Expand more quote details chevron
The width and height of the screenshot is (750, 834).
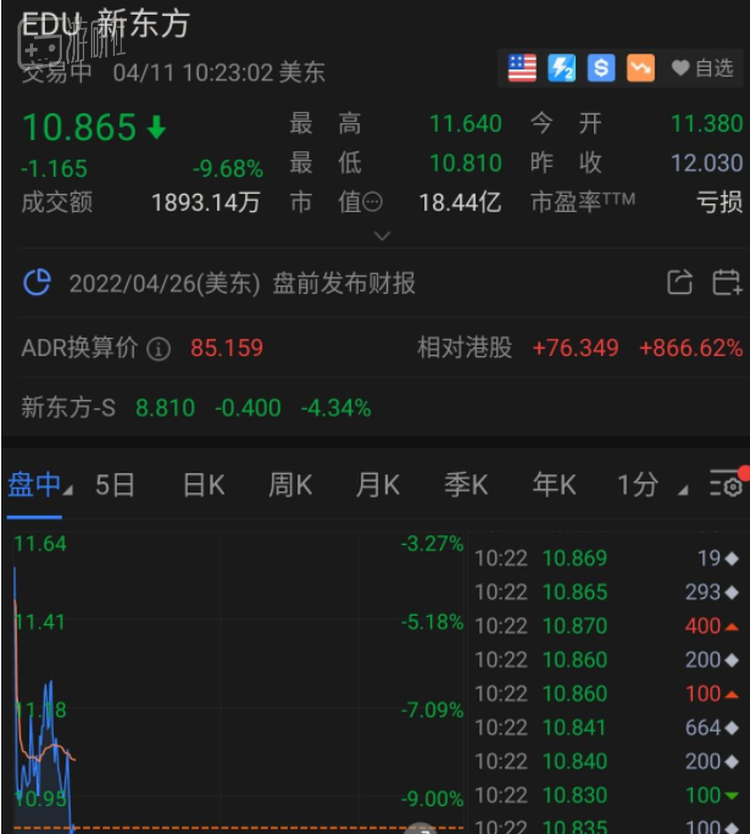[x=381, y=236]
